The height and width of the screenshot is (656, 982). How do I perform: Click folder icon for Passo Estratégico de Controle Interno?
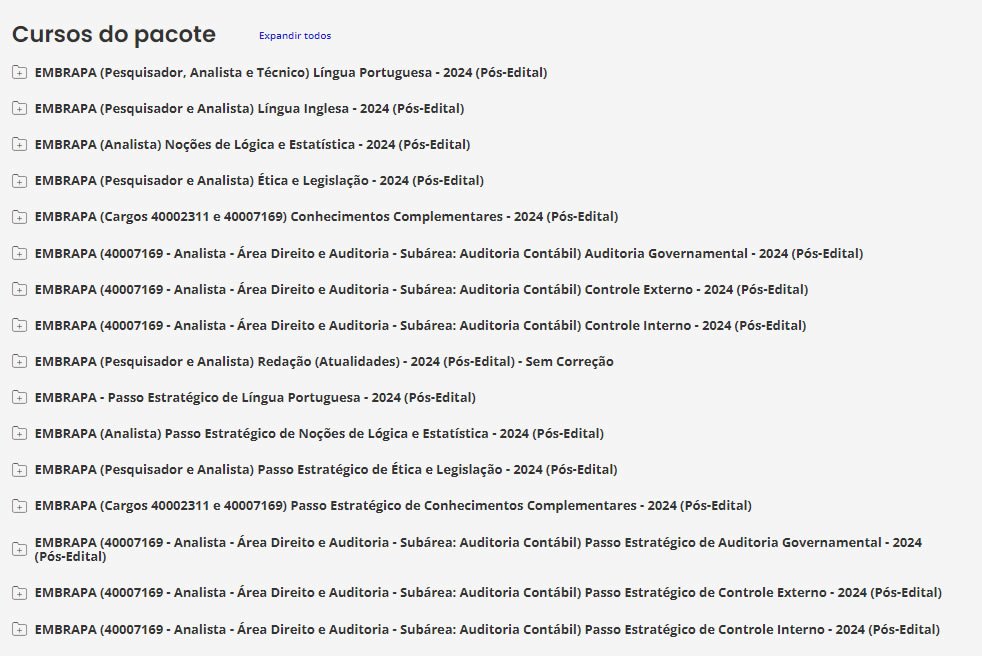point(19,629)
